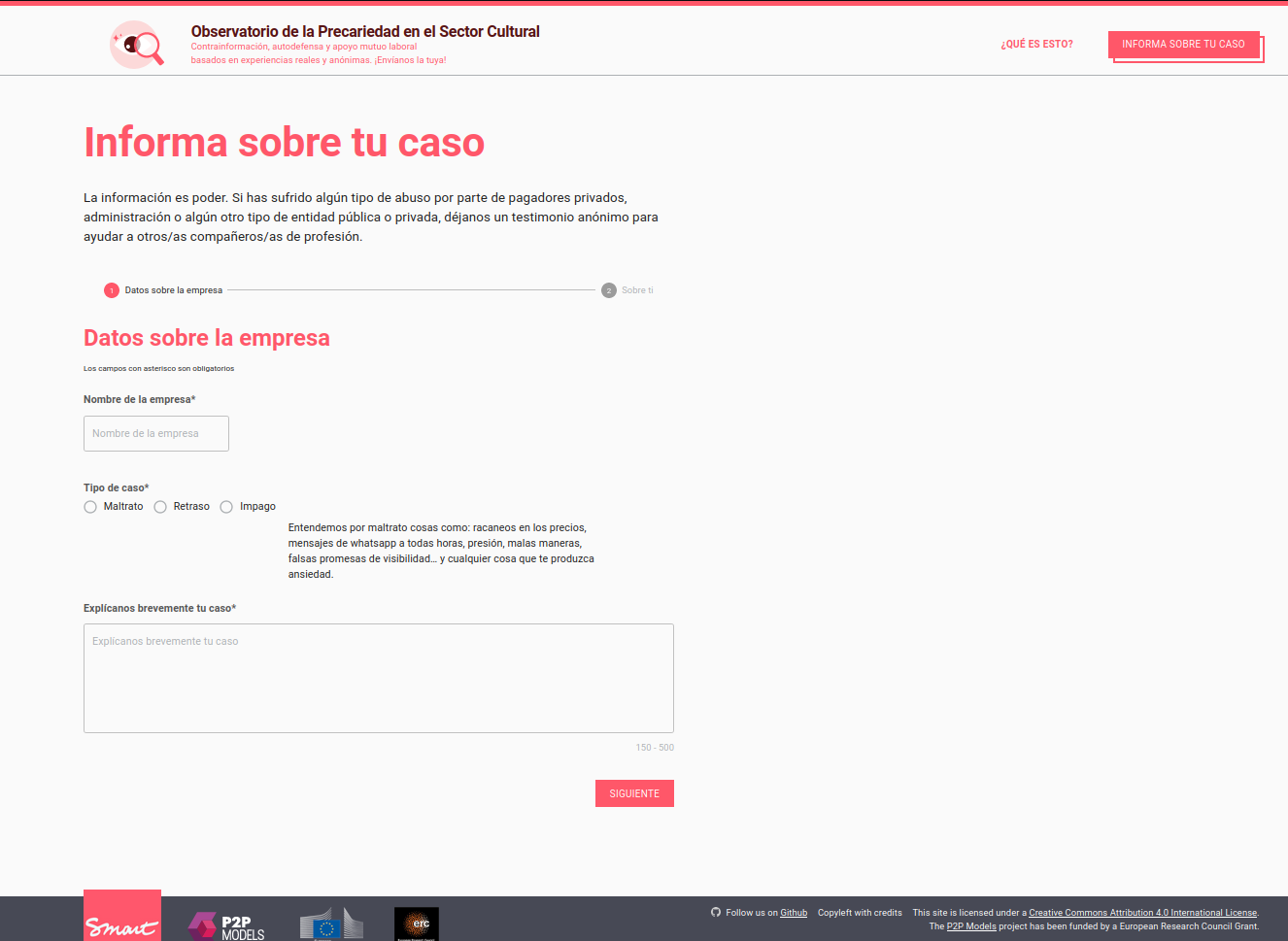Screen dimensions: 1288x941
Task: Click the Explícanos brevemente tu caso textarea
Action: tap(378, 677)
